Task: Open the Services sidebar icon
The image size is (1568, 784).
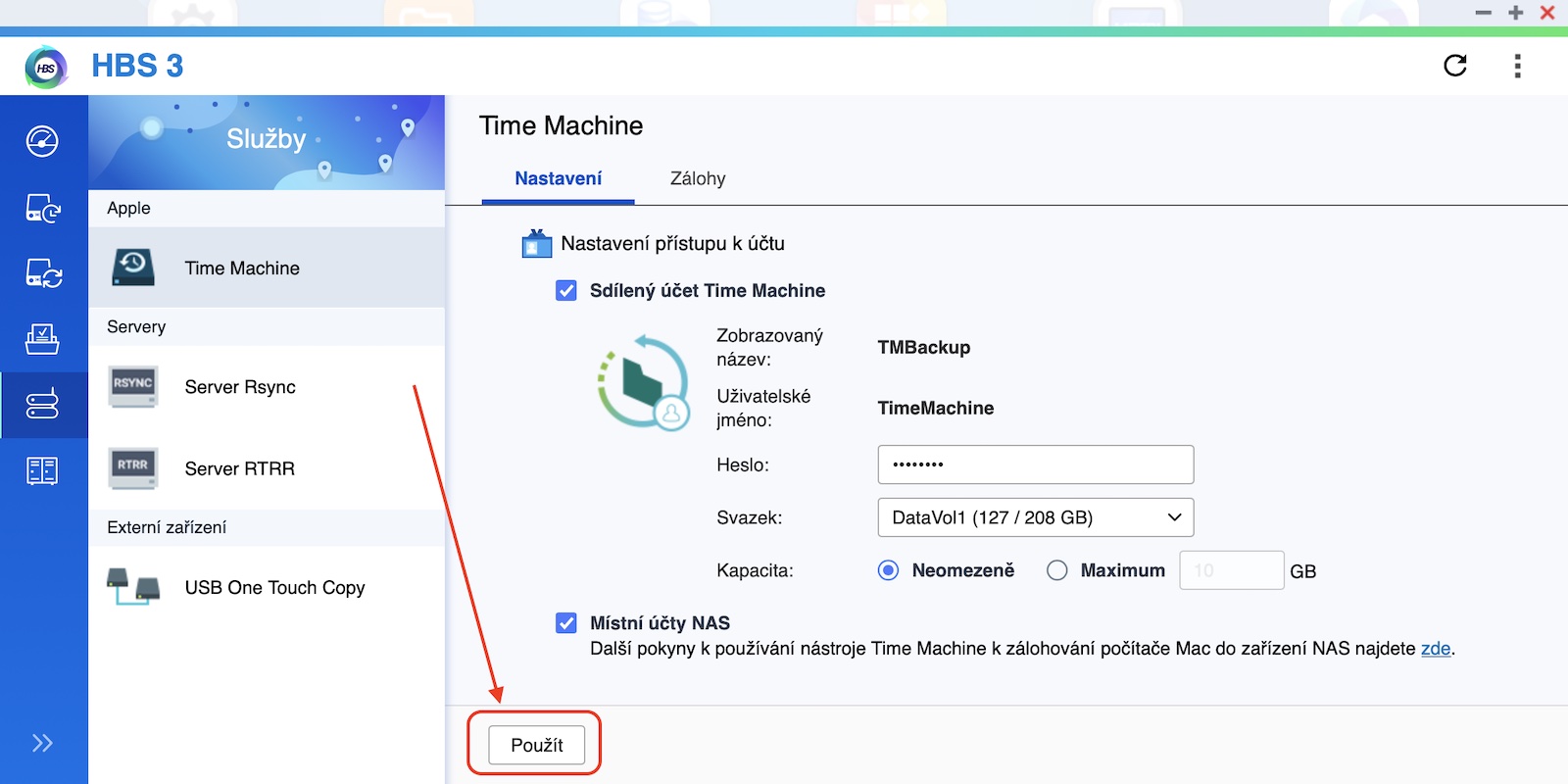Action: (x=42, y=404)
